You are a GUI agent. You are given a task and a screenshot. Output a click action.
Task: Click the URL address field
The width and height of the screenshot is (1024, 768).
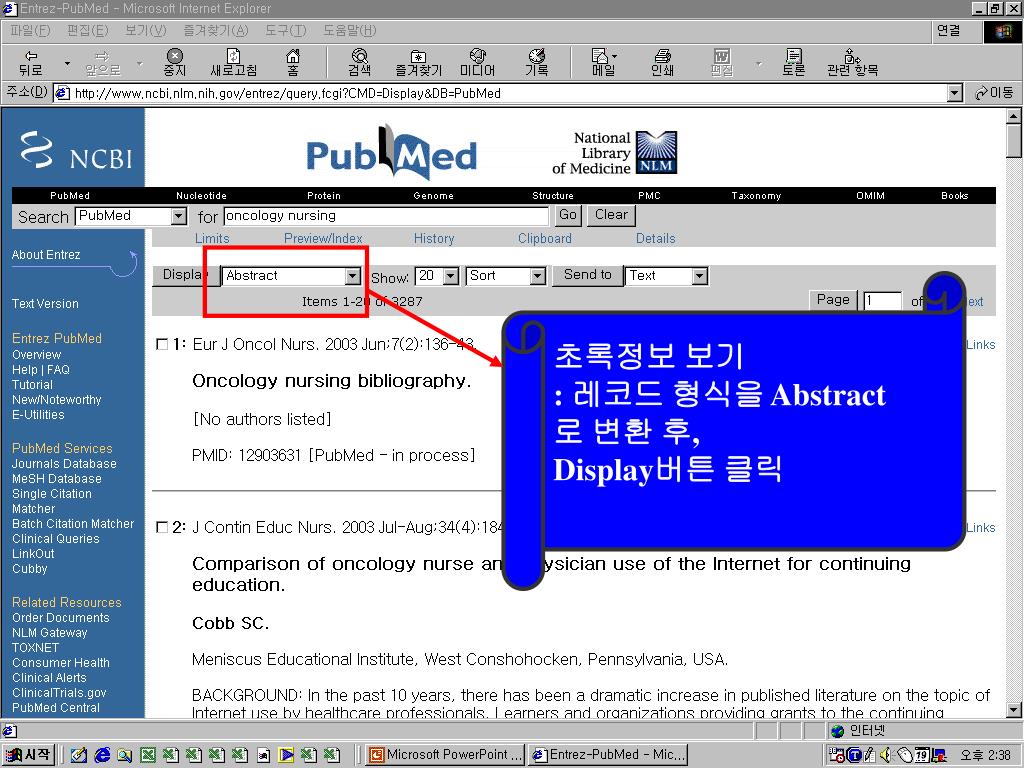click(x=502, y=93)
